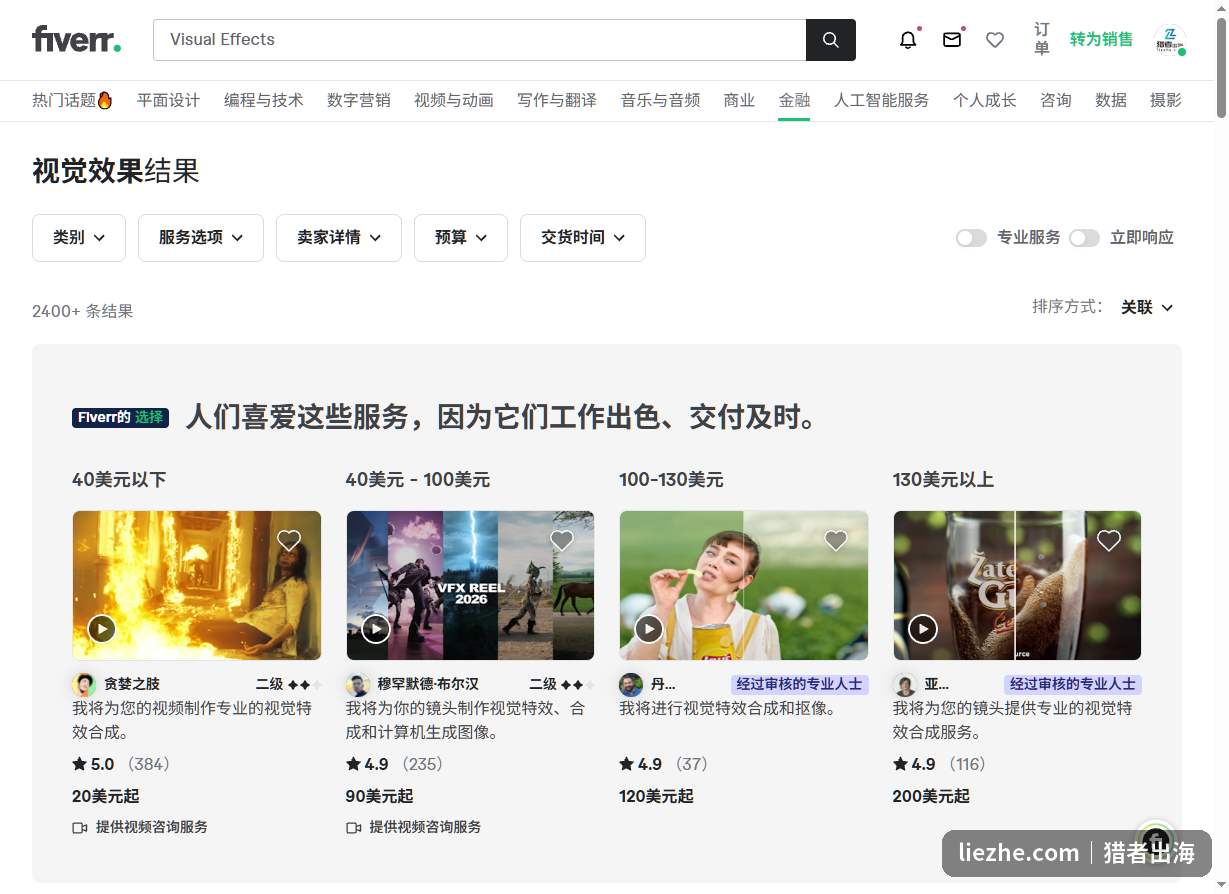Open the 排序方式 关联 sort dropdown

1147,307
